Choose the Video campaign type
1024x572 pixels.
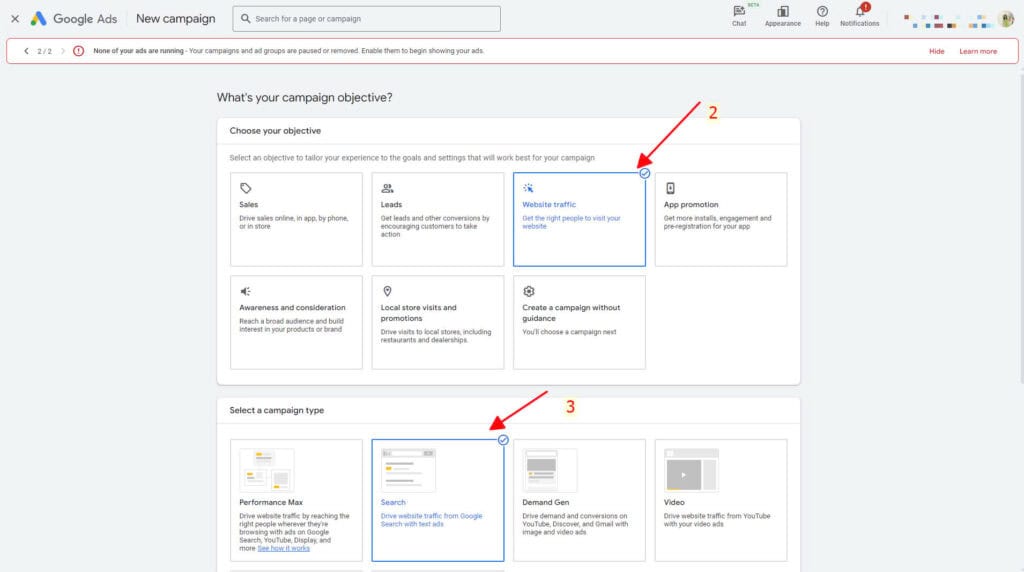[721, 500]
